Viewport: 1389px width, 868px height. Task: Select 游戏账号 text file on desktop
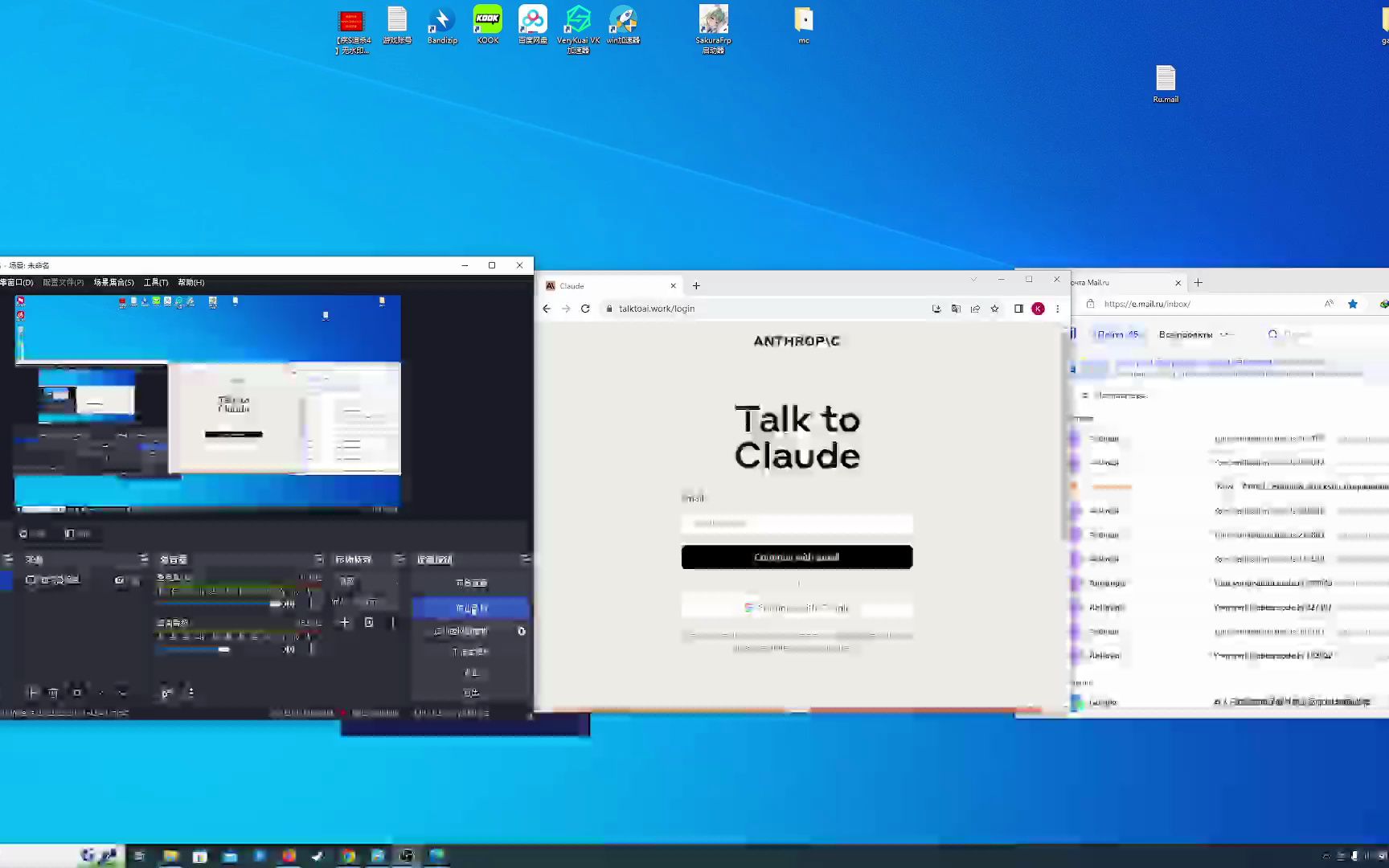point(397,25)
